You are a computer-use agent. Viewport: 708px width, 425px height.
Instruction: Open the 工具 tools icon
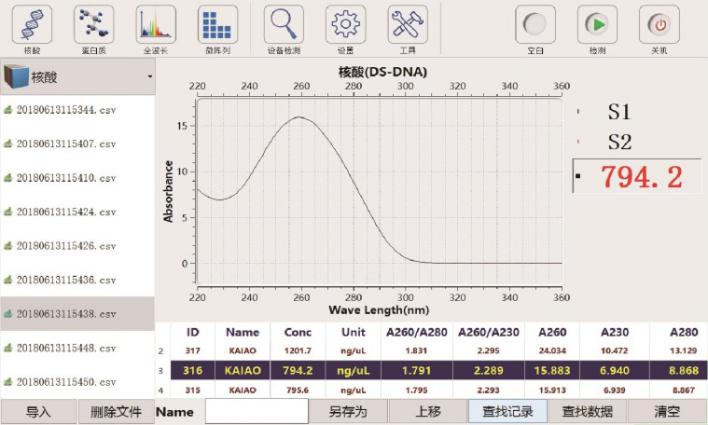coord(408,25)
